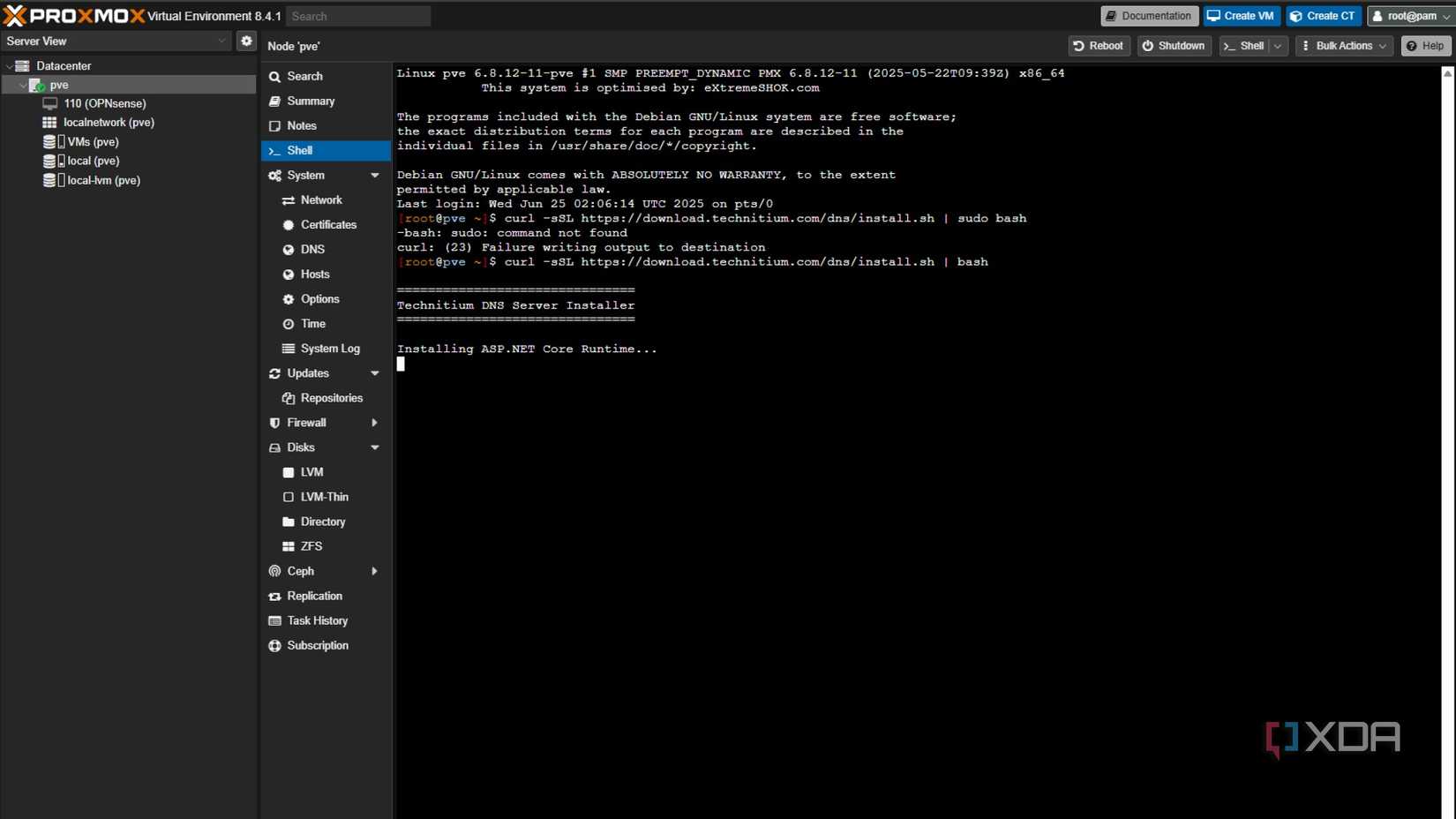Click the Create VM button
Viewport: 1456px width, 819px height.
1241,16
